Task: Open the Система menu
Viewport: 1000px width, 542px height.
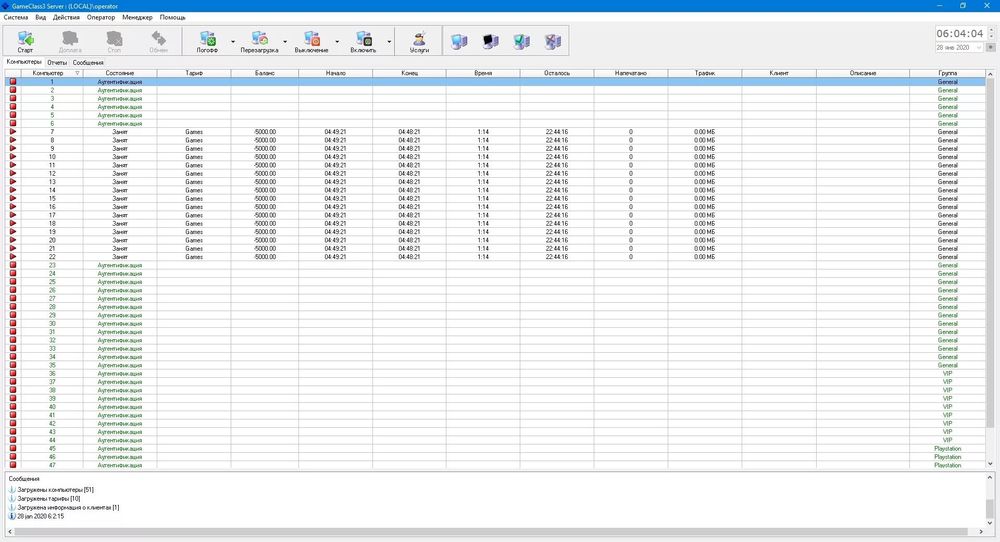Action: click(16, 18)
